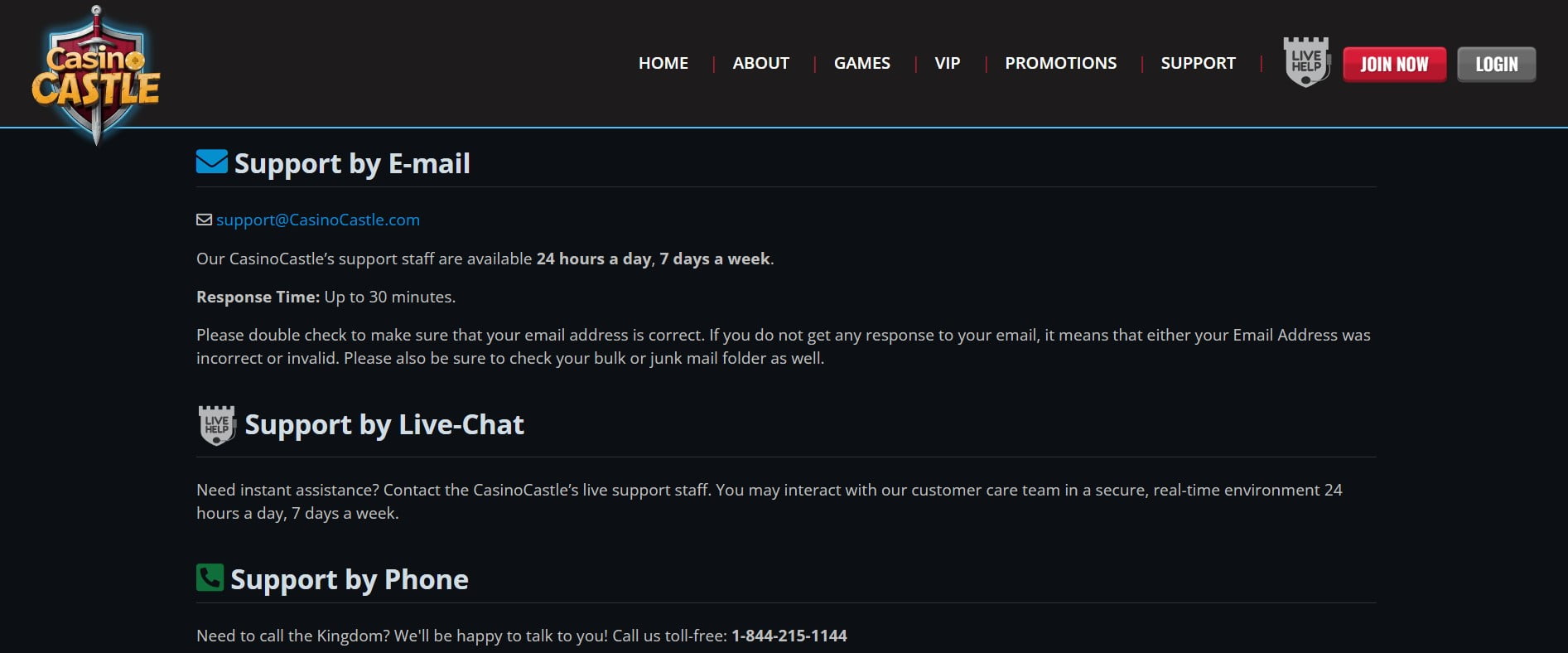The height and width of the screenshot is (653, 1568).
Task: Open the support@CasinoCastle.com email link
Action: (x=318, y=220)
